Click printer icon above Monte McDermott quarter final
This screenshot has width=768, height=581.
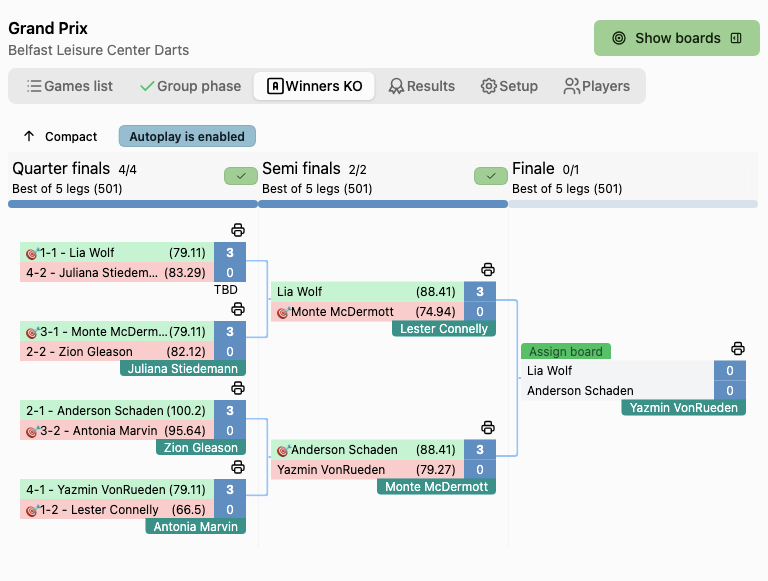click(238, 309)
